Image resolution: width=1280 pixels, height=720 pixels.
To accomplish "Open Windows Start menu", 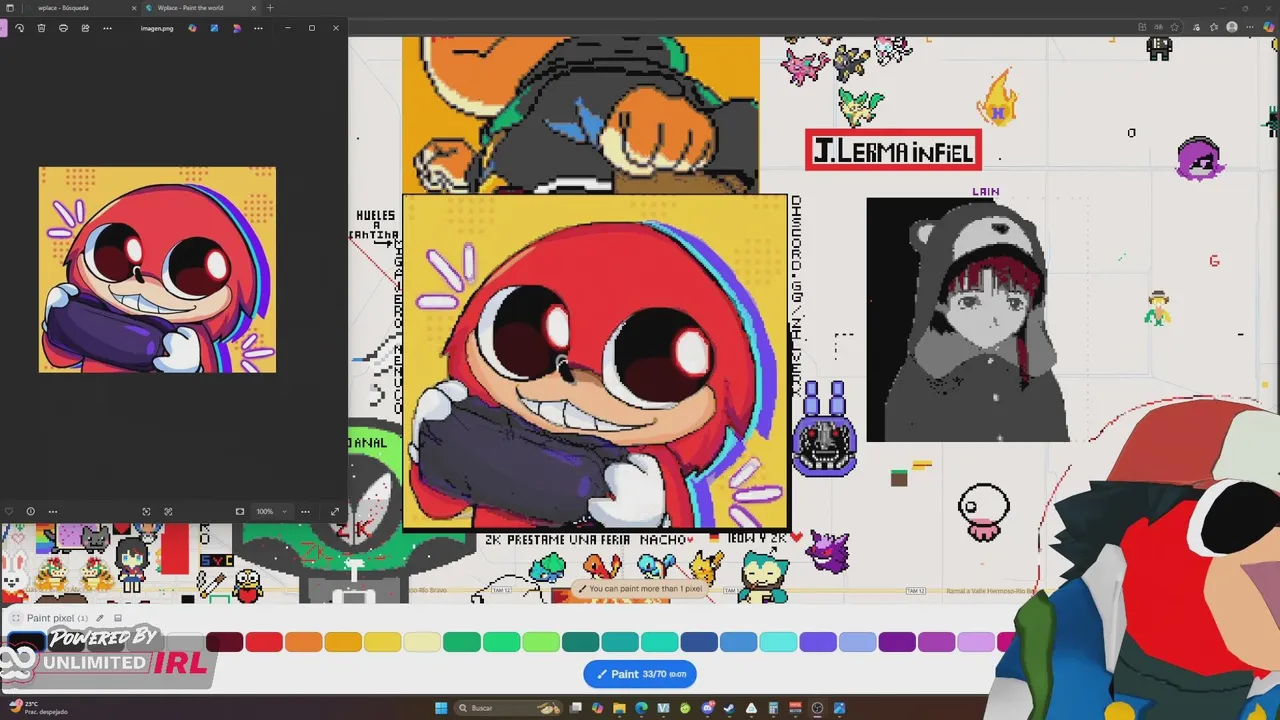I will point(441,708).
